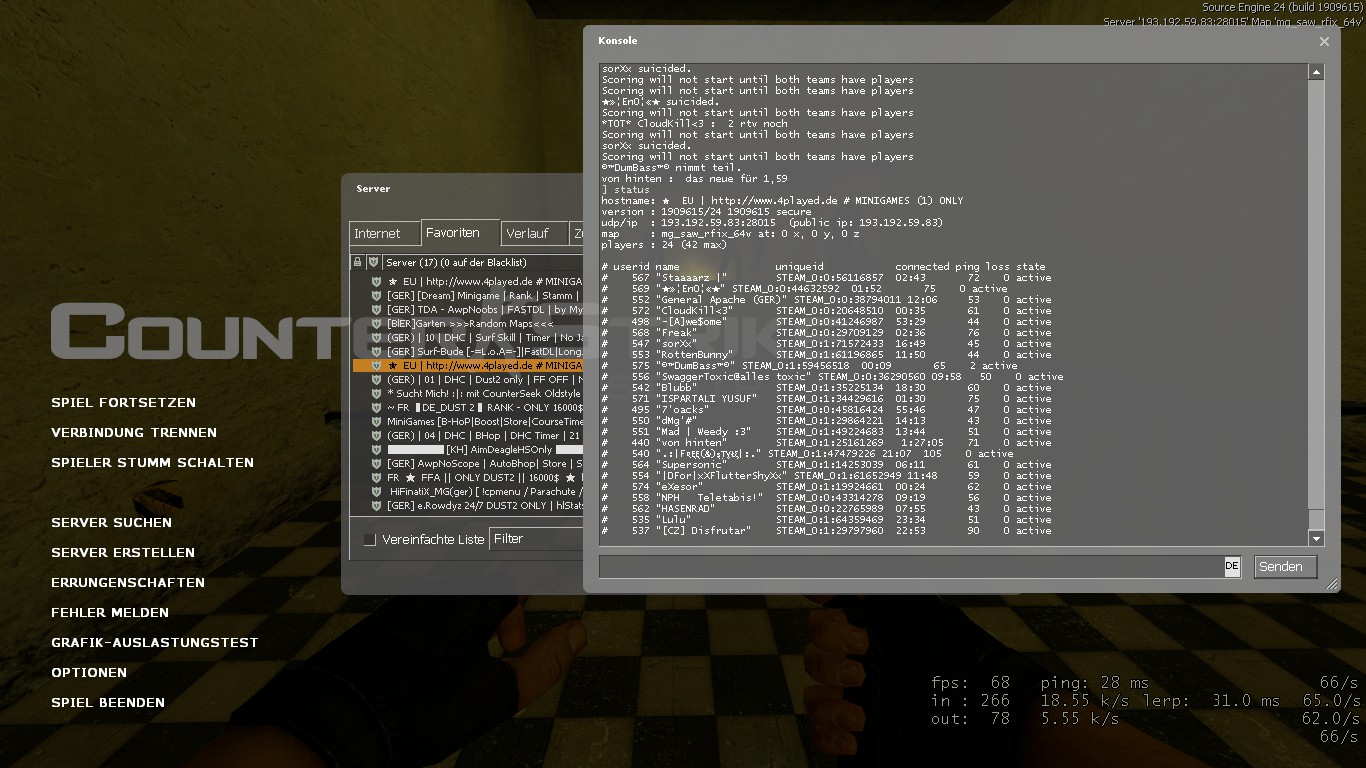The height and width of the screenshot is (768, 1366).
Task: Select (GER) | 04 | DHC | BHop server
Action: [468, 436]
